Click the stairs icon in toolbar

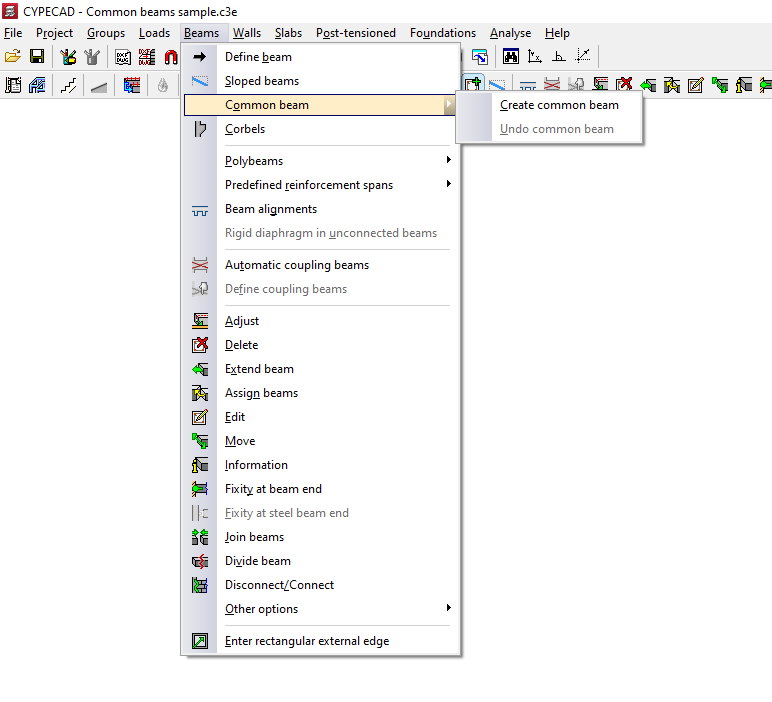68,86
